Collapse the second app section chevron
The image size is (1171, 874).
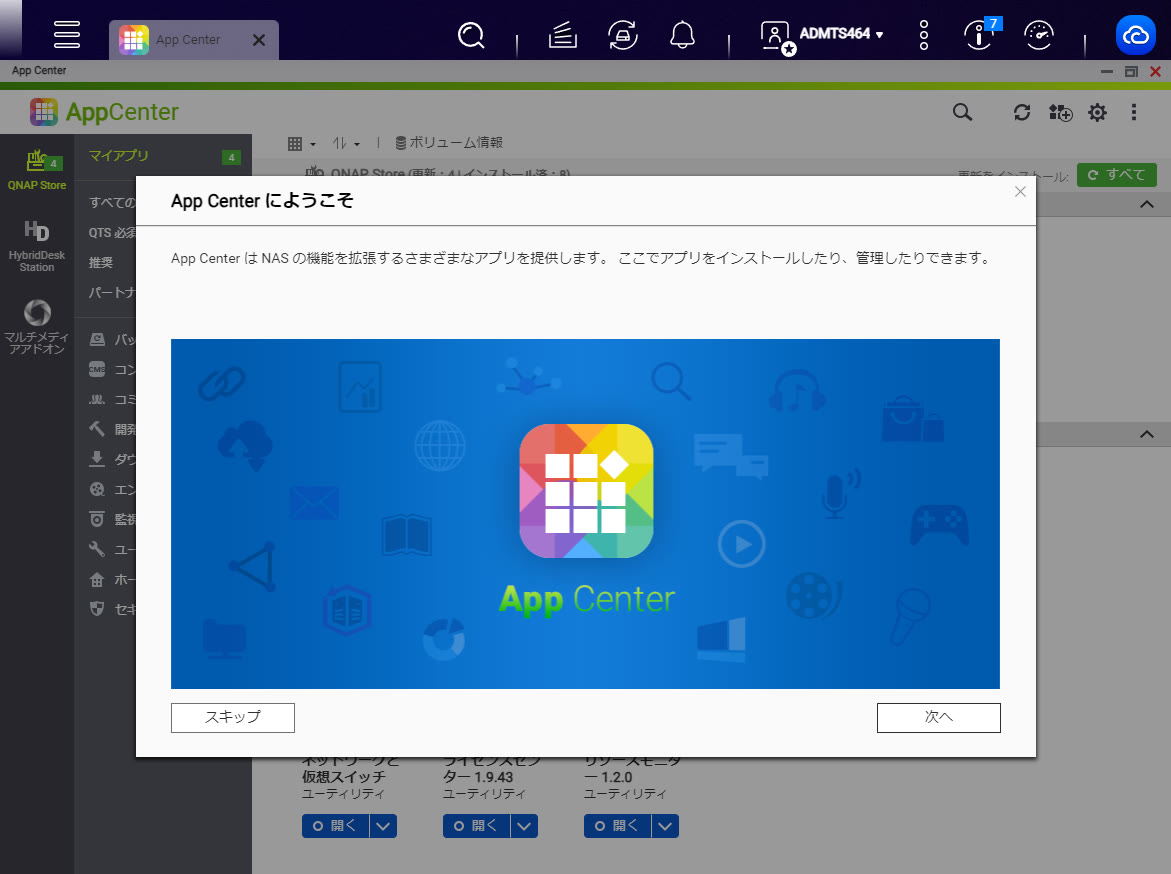coord(1146,435)
